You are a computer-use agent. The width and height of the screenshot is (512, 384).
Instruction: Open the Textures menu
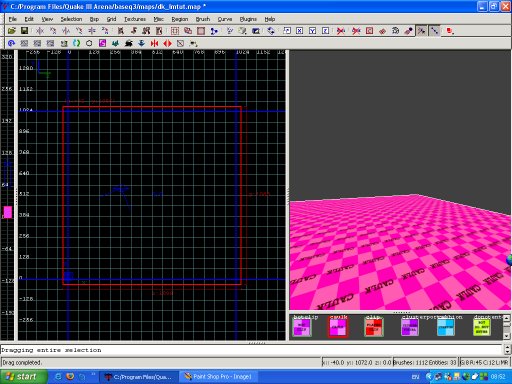click(135, 19)
